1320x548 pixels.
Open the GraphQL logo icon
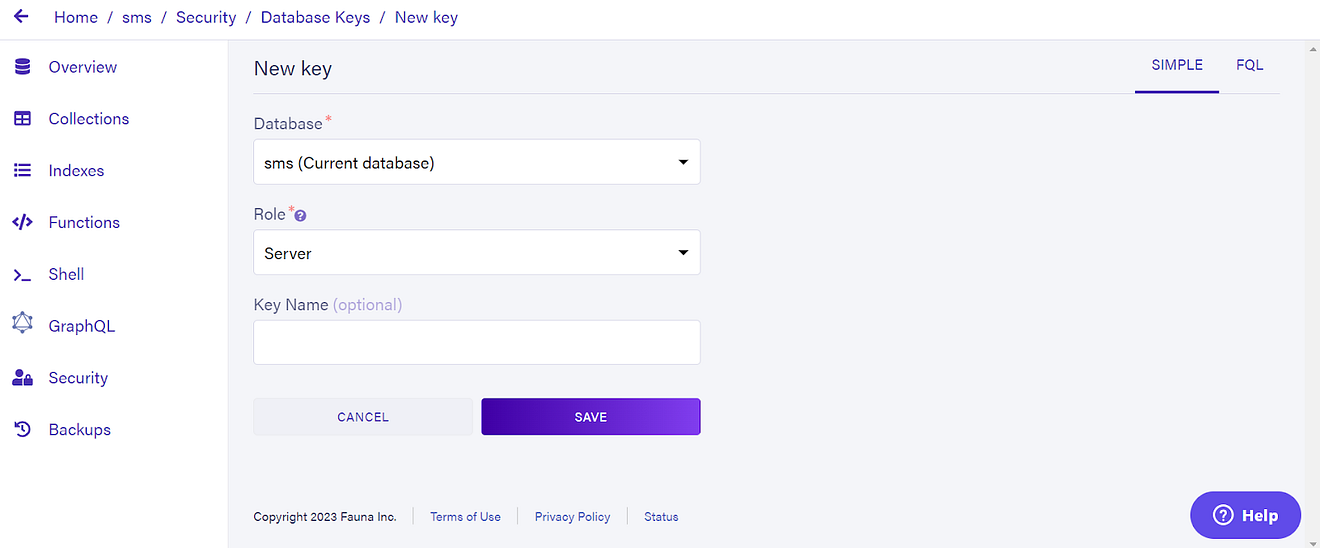[x=22, y=323]
